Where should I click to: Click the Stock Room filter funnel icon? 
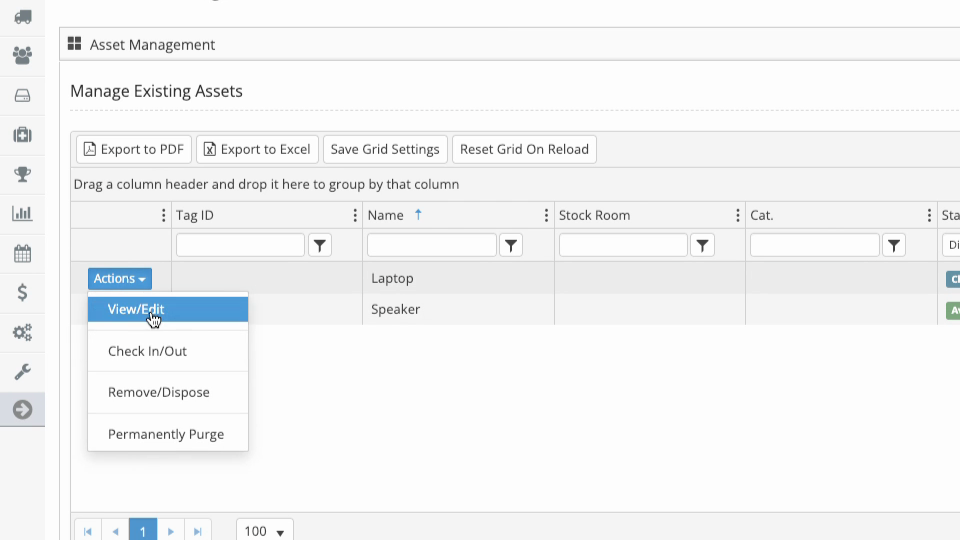(702, 246)
